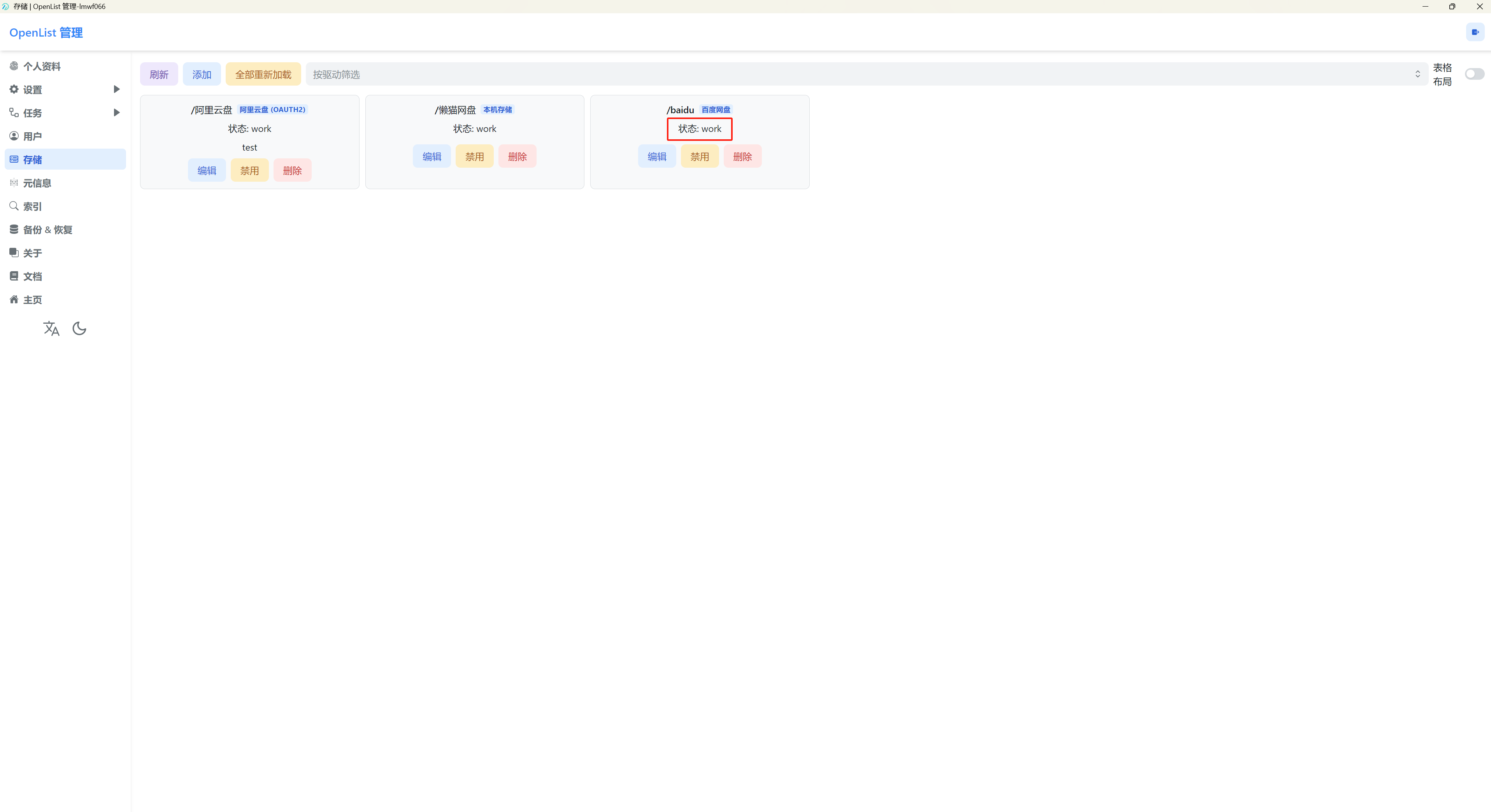The height and width of the screenshot is (812, 1491).
Task: Click the logout icon in the header
Action: (1475, 32)
